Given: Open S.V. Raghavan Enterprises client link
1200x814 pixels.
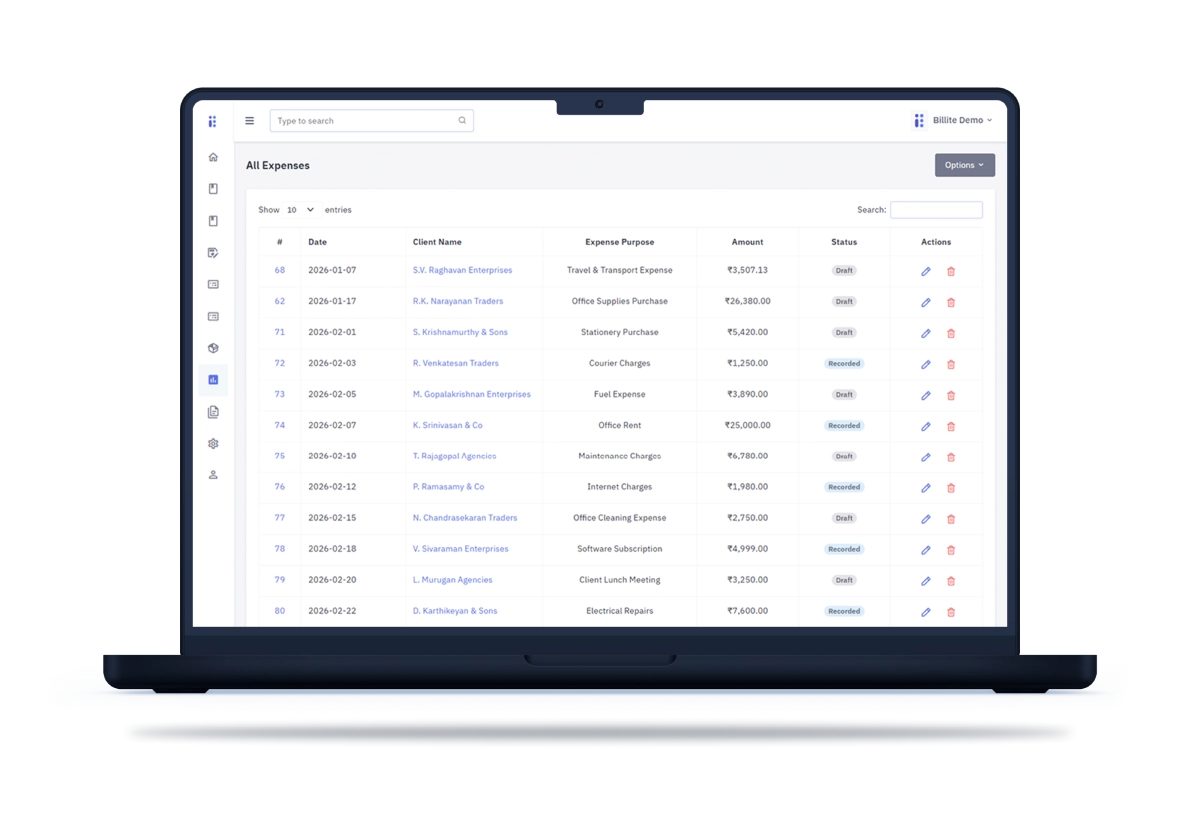Looking at the screenshot, I should (462, 270).
